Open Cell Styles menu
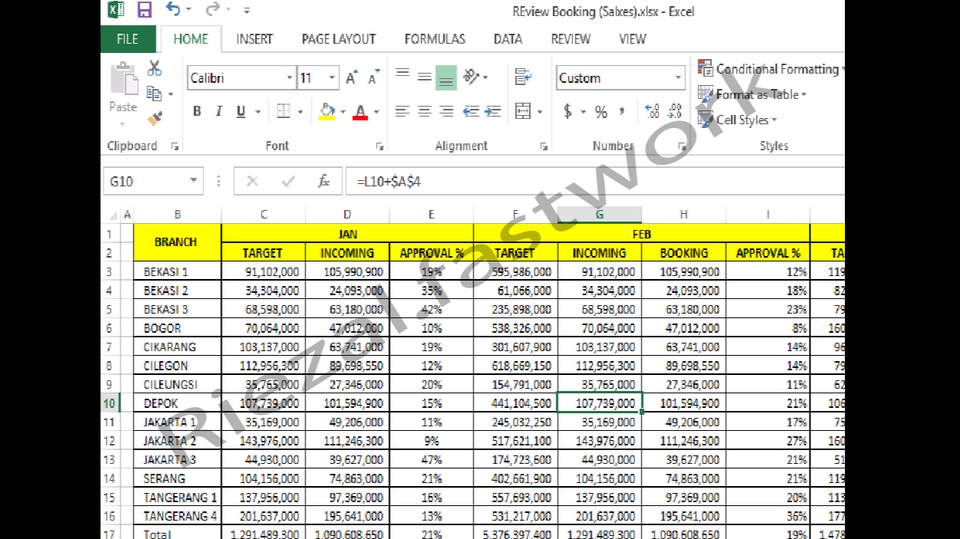The image size is (960, 539). [738, 119]
